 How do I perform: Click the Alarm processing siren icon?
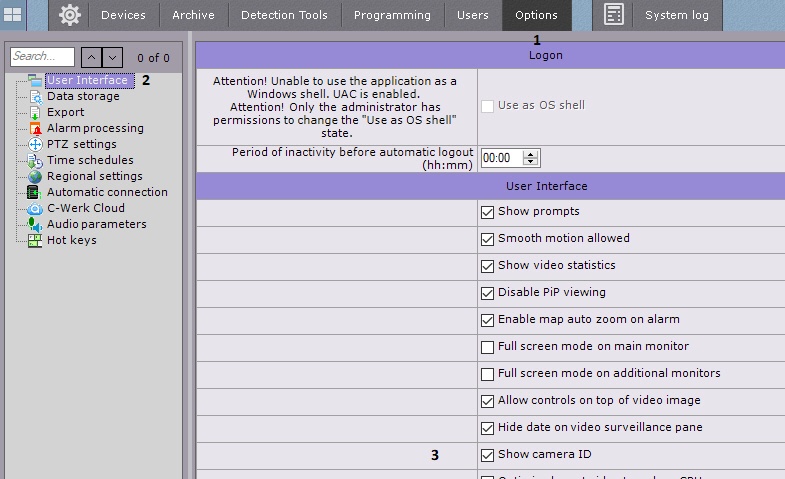tap(35, 128)
